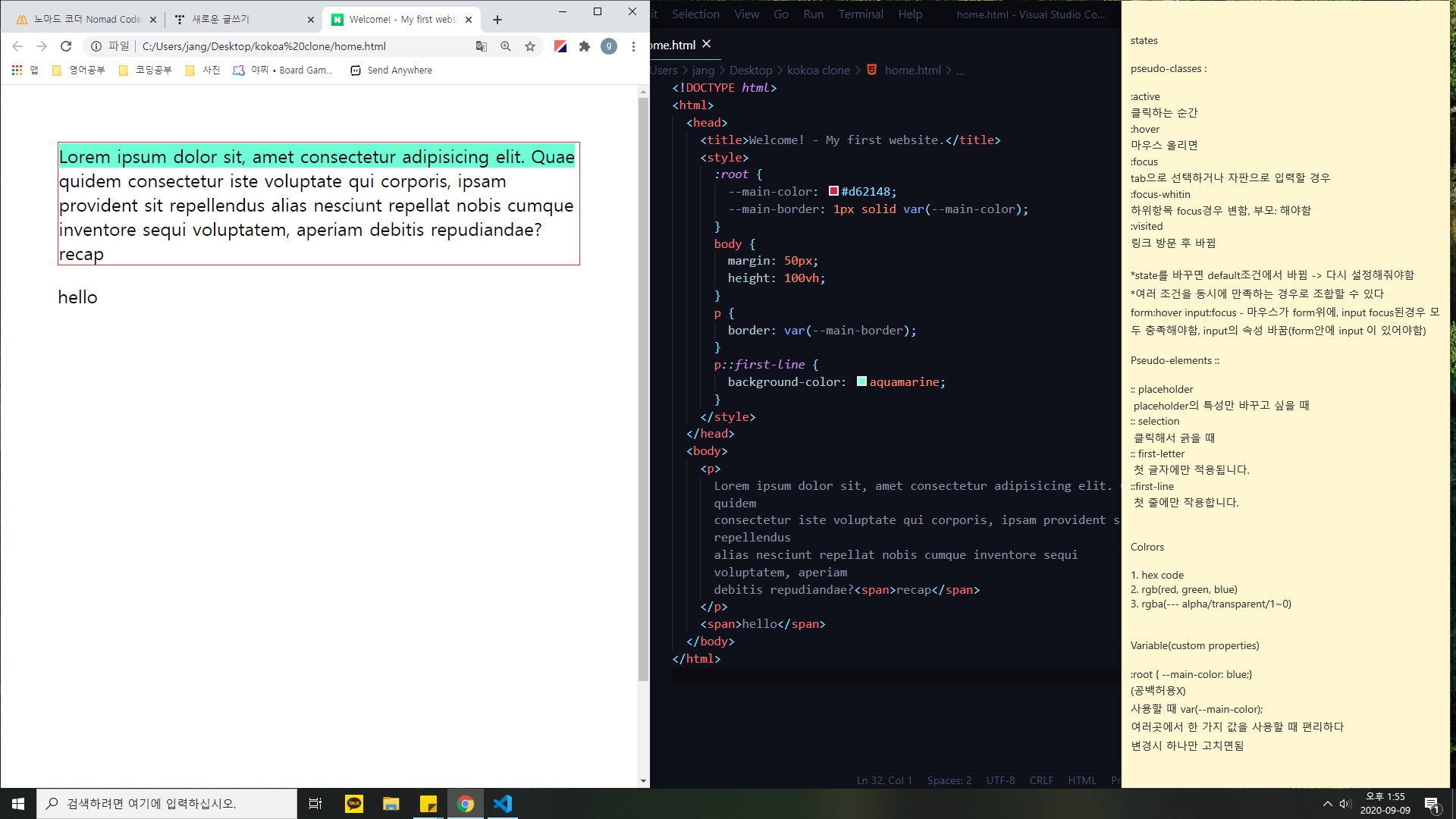Click the aquamarine color swatch in code
Screen dimensions: 1456x819
[x=861, y=381]
